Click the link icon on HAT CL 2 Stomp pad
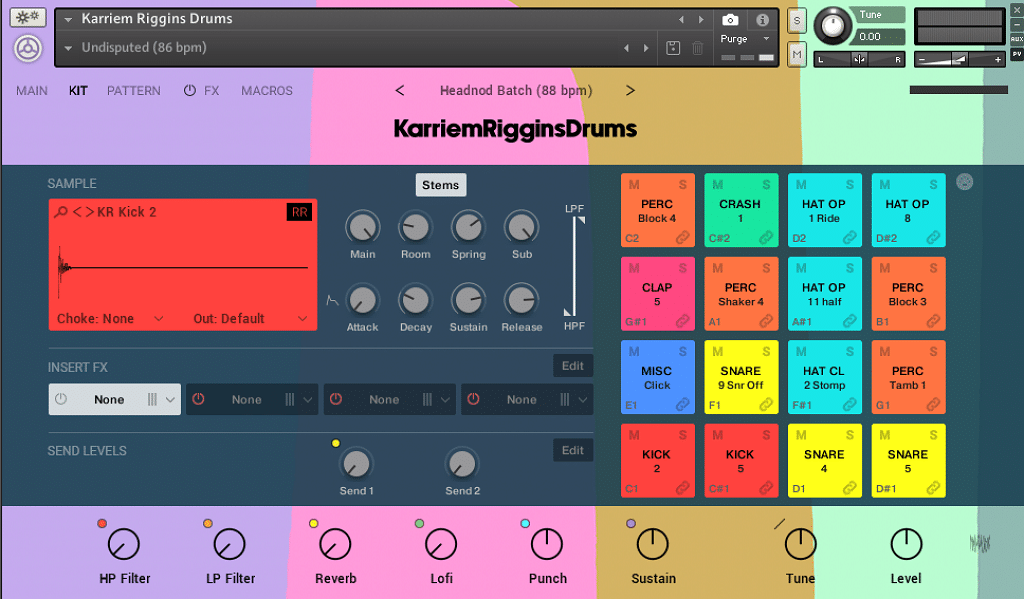 point(850,405)
